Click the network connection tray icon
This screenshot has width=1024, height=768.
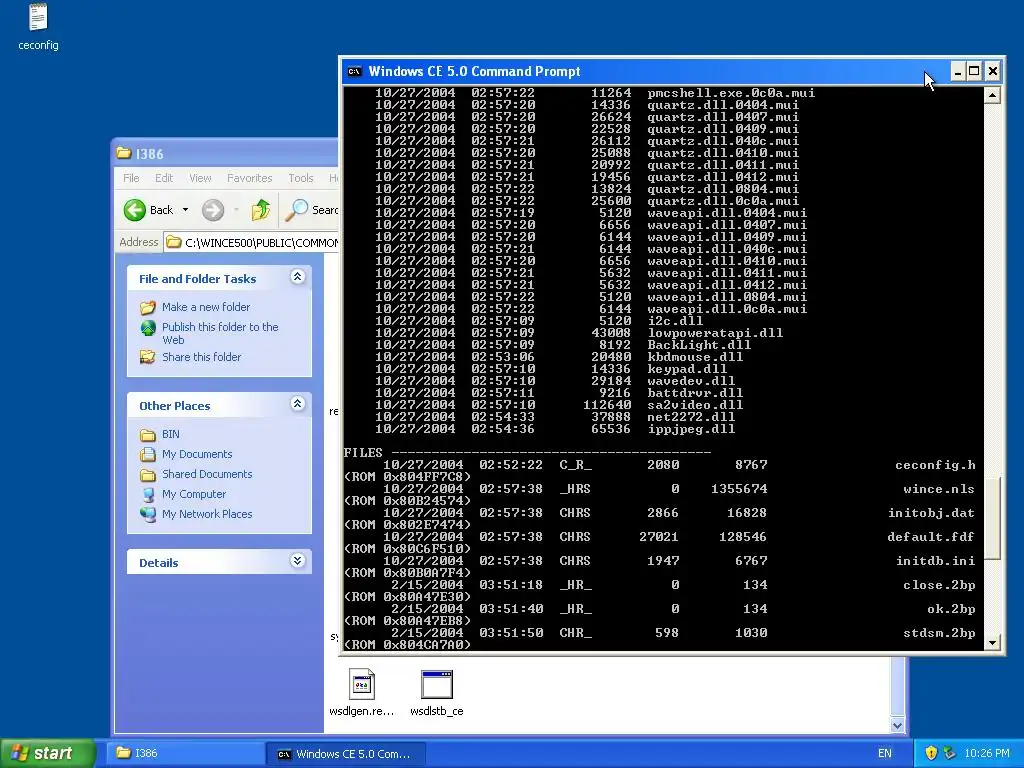coord(950,753)
